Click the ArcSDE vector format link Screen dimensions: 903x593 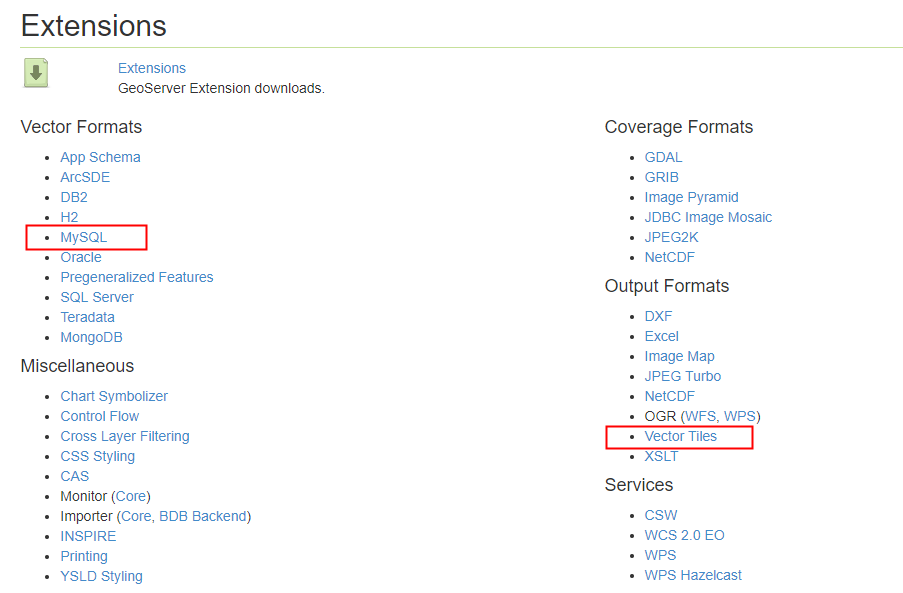click(x=85, y=177)
